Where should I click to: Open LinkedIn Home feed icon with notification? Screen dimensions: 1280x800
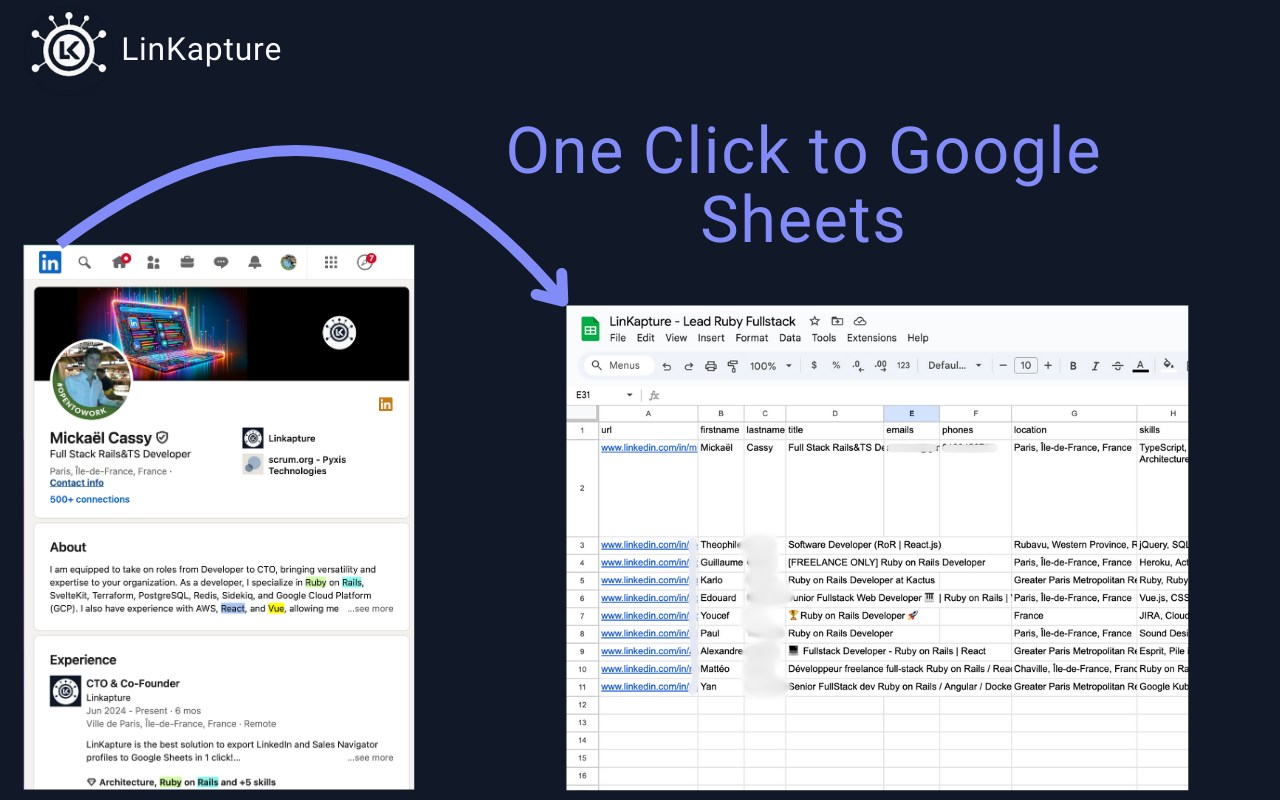click(x=120, y=262)
